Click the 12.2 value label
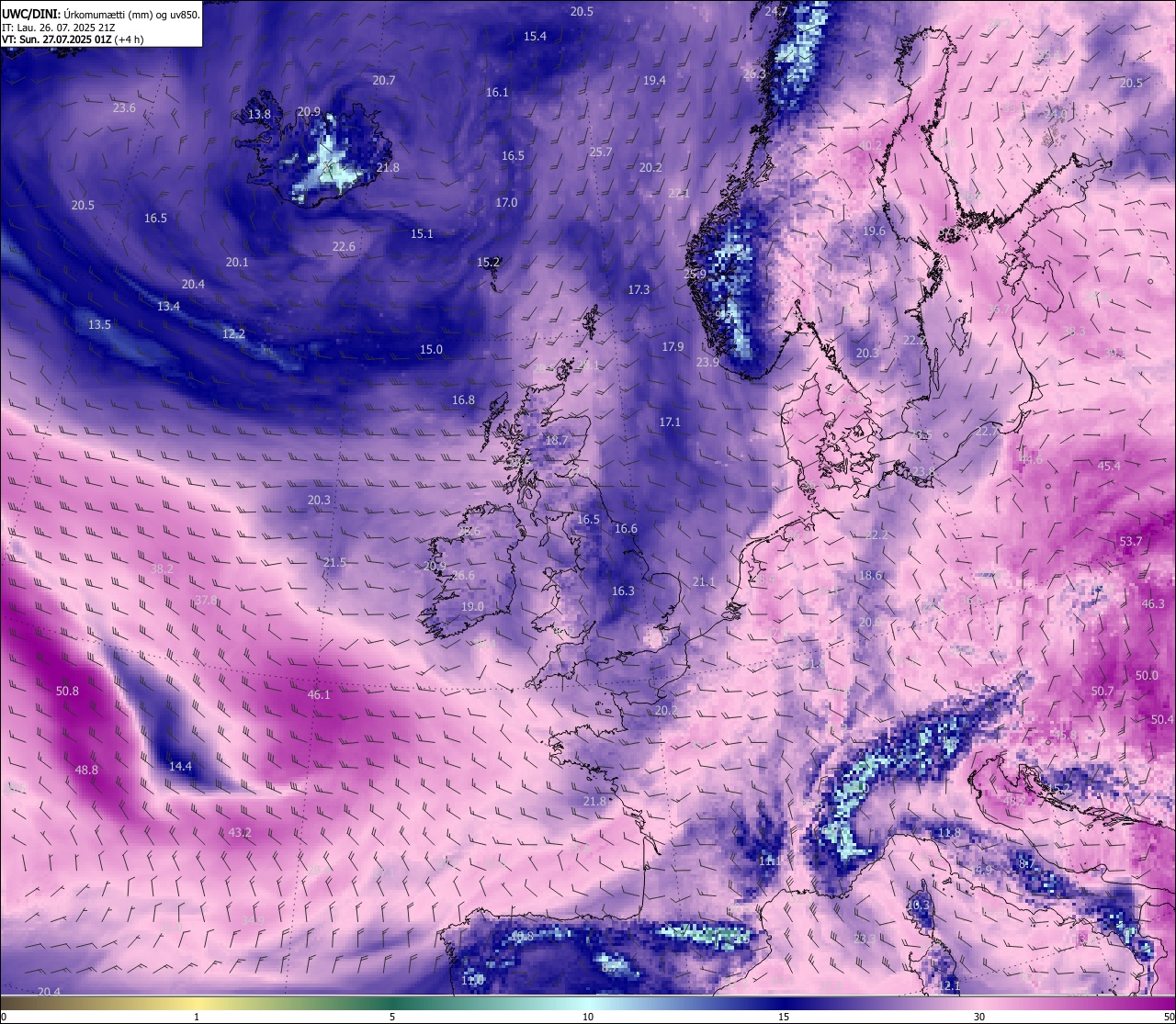This screenshot has width=1176, height=1024. pyautogui.click(x=233, y=334)
